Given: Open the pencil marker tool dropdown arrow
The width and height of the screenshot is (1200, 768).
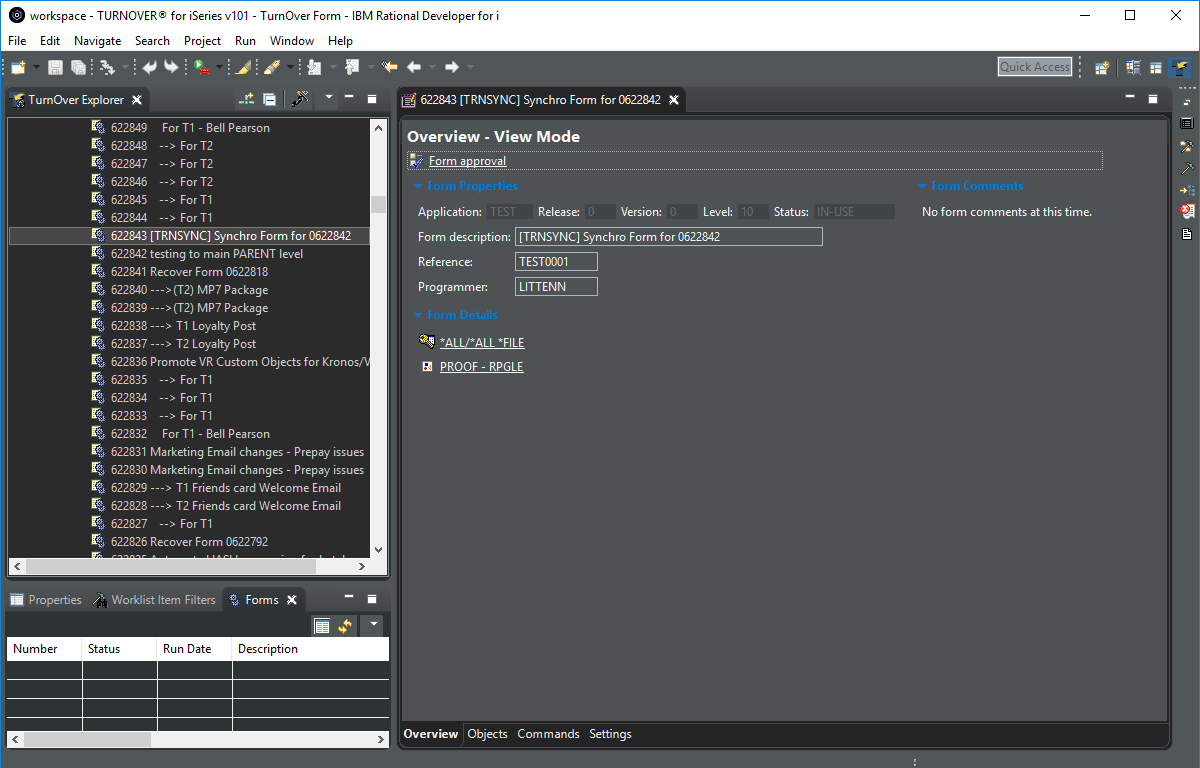Looking at the screenshot, I should point(290,67).
